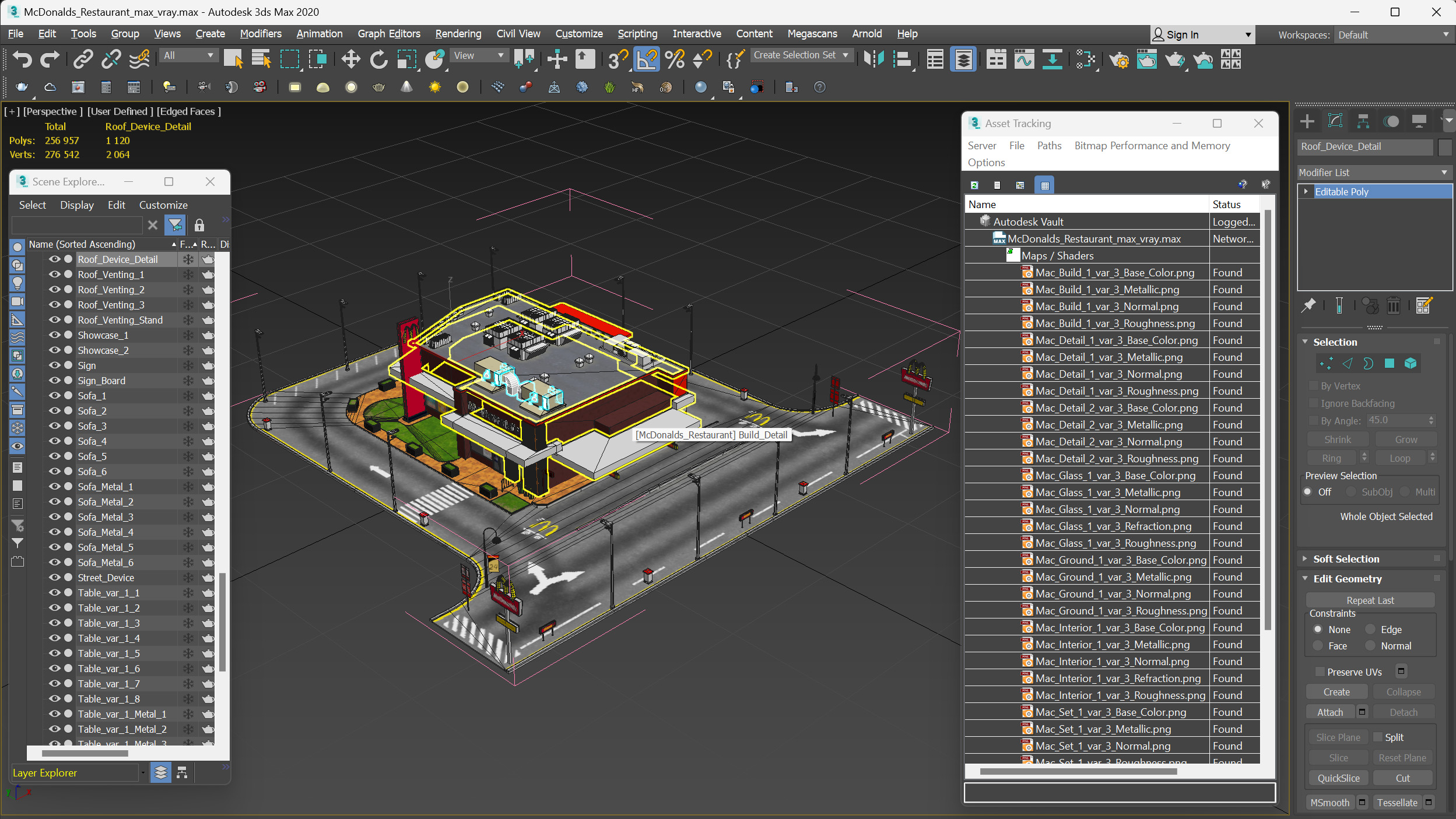This screenshot has width=1456, height=819.
Task: Click the Repeat Last button
Action: click(x=1370, y=600)
